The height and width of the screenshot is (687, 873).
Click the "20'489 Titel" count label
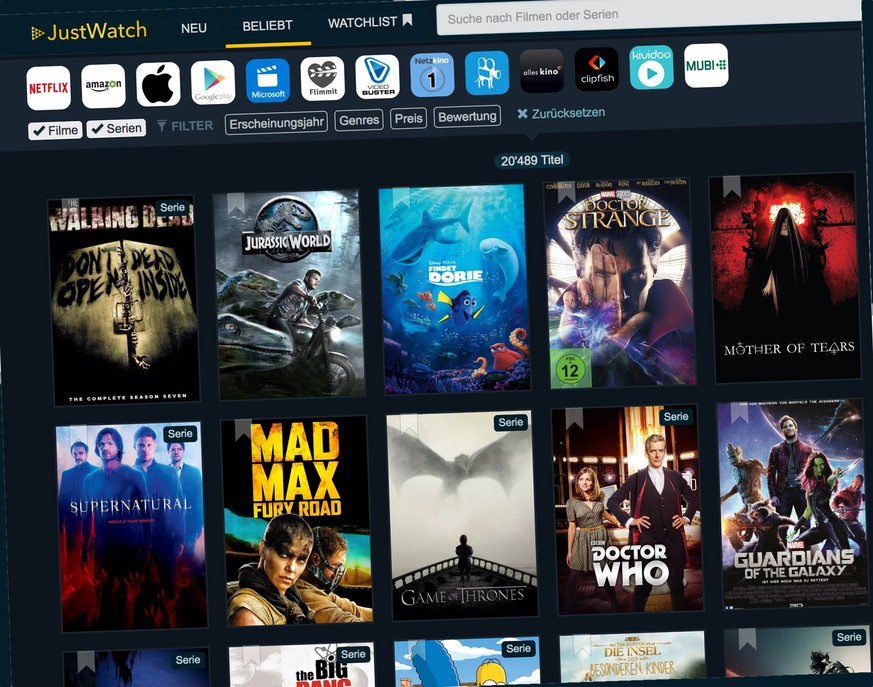(x=532, y=161)
